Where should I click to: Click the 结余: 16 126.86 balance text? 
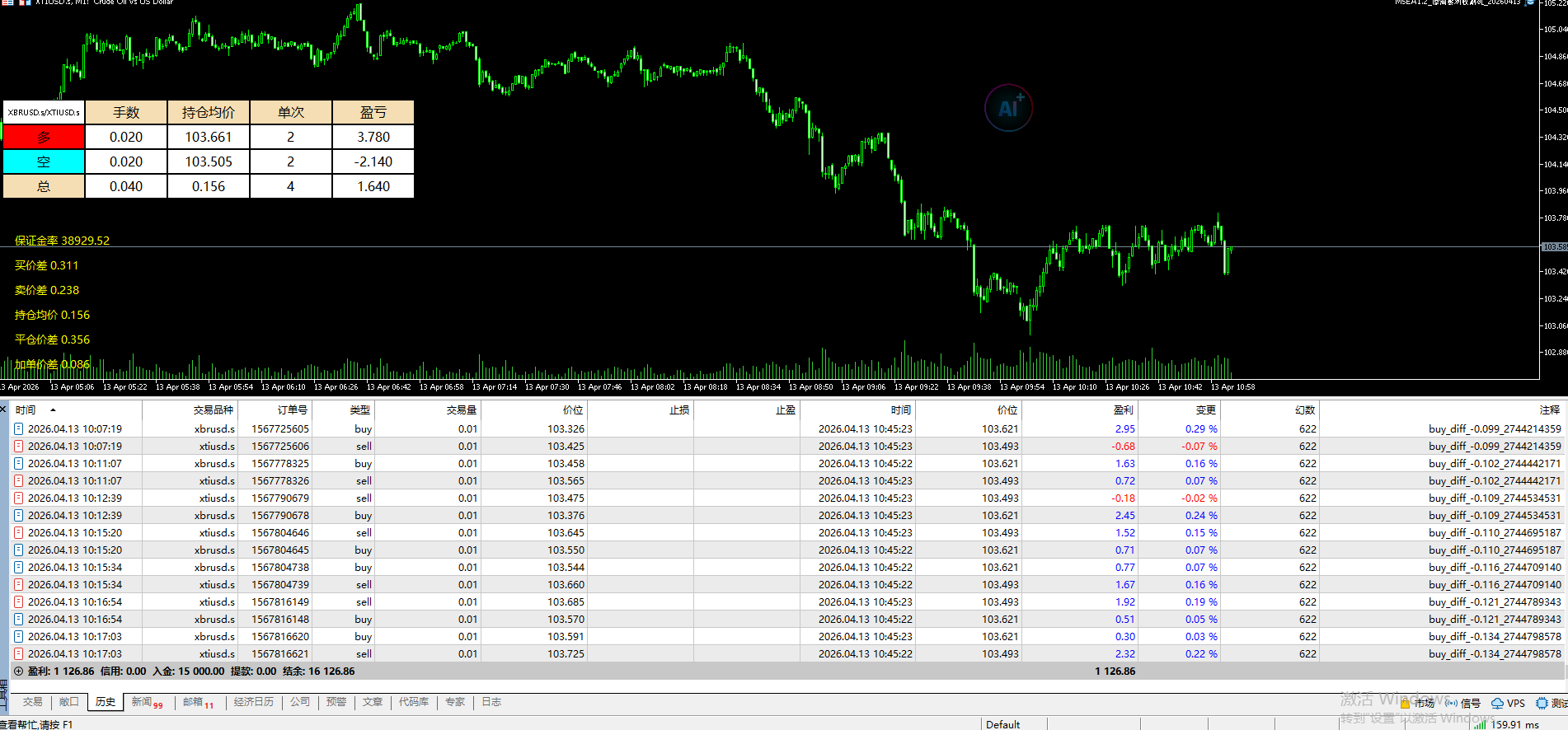[319, 672]
